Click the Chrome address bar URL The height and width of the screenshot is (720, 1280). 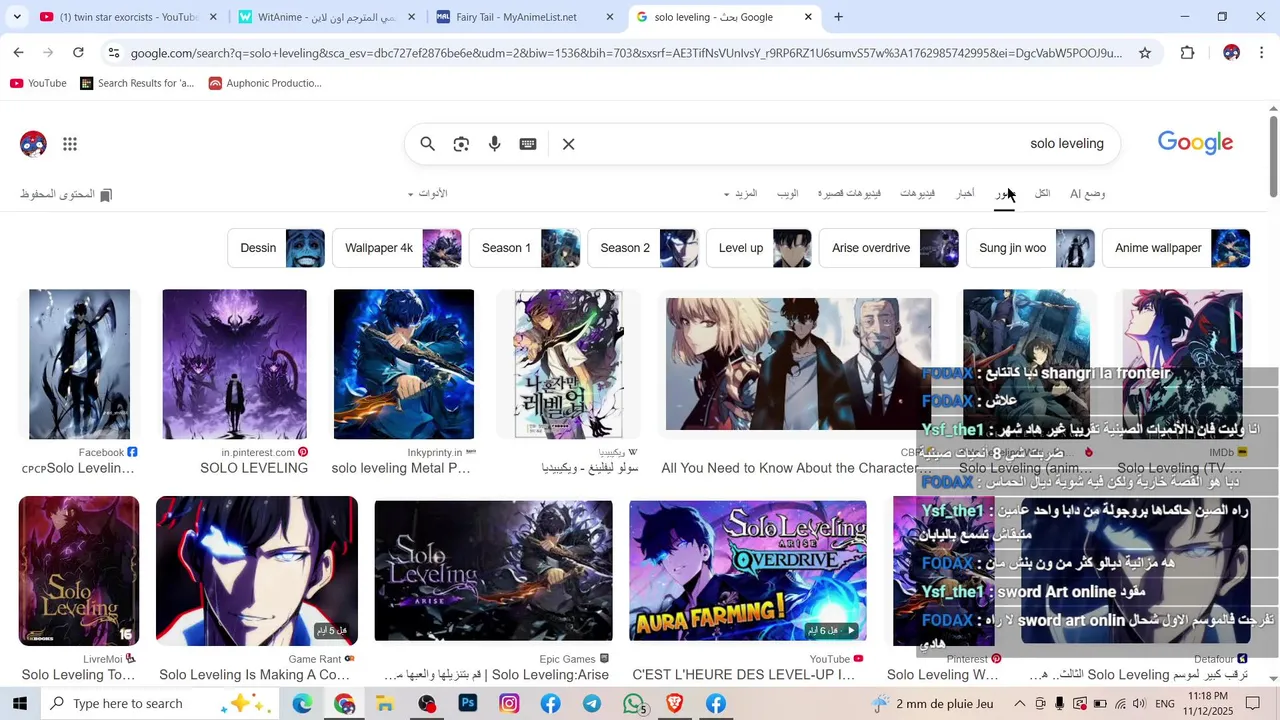pyautogui.click(x=626, y=53)
